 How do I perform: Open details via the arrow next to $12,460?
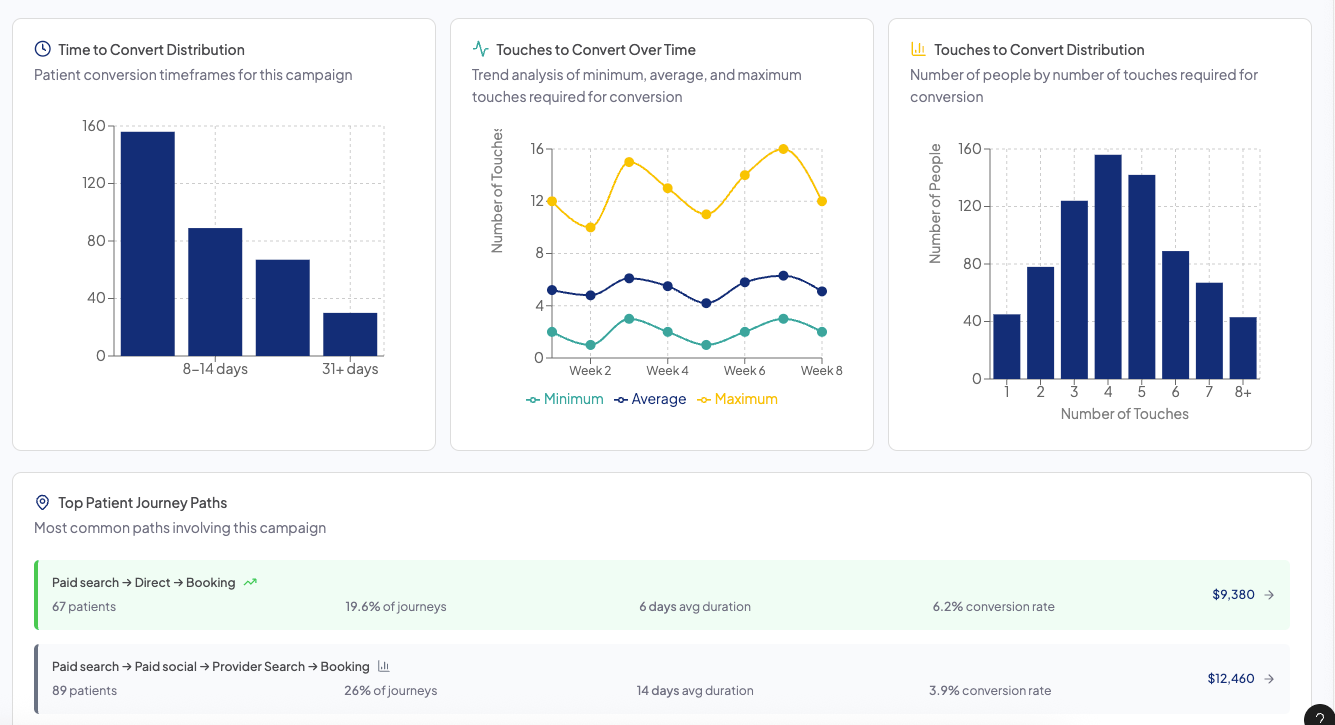point(1269,678)
